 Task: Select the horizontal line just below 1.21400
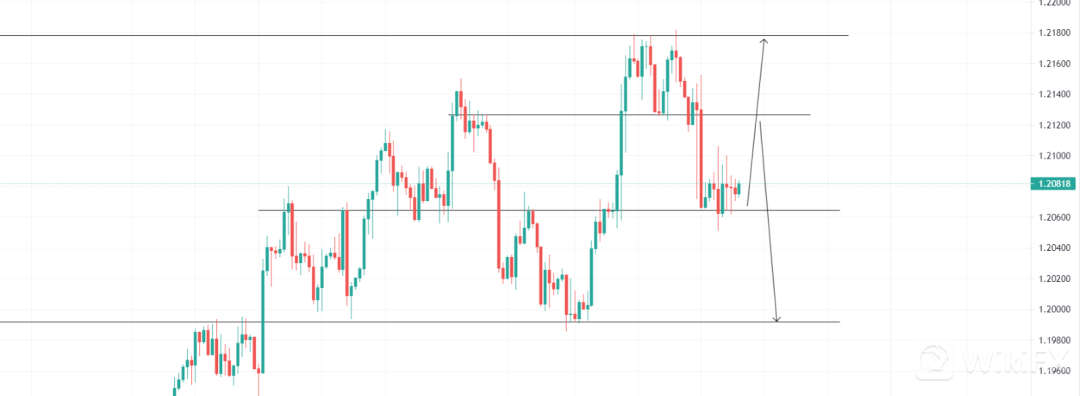pos(630,114)
